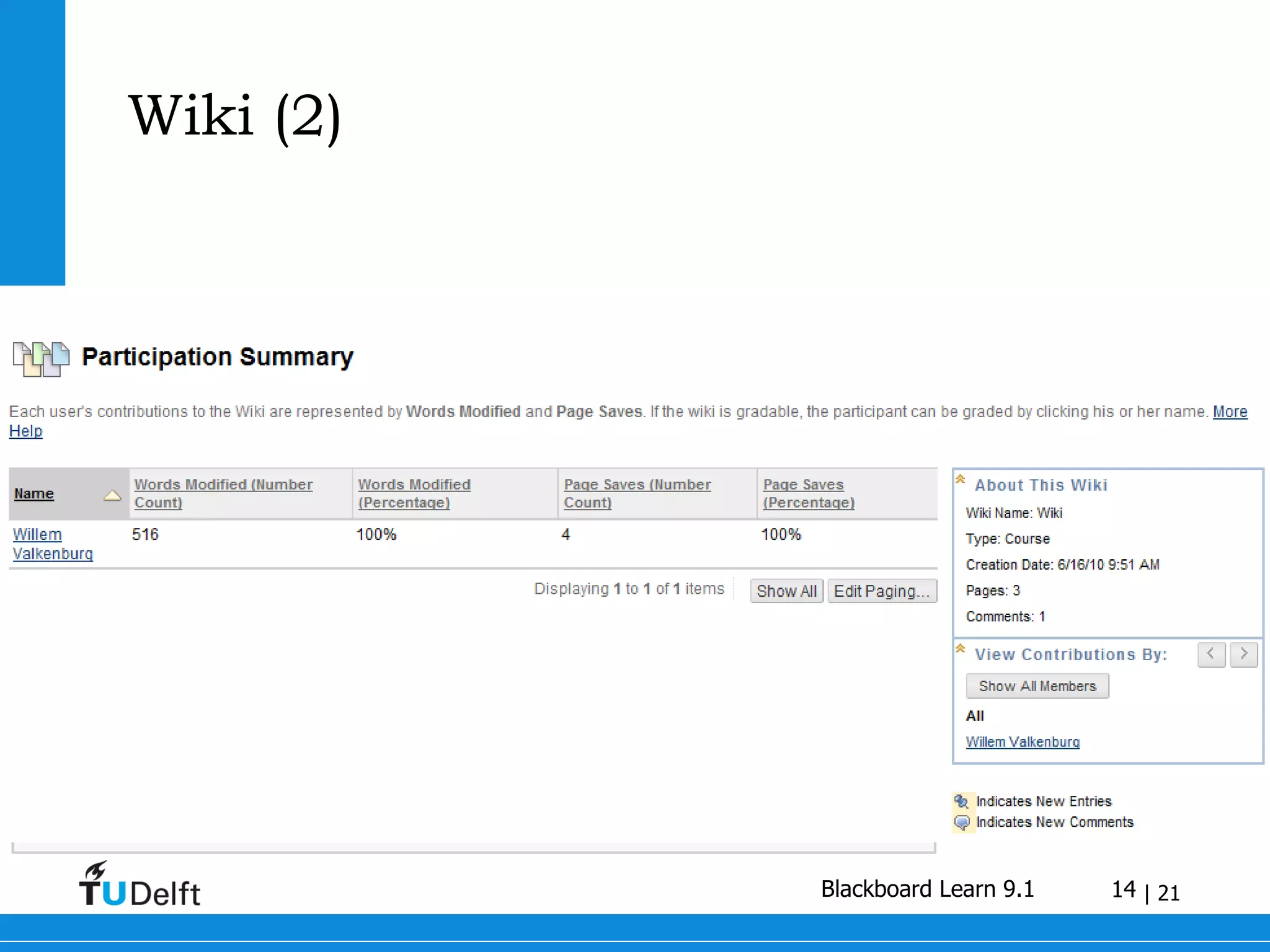Select Willem Valkenburg in contributions list
This screenshot has height=952, width=1270.
point(1022,742)
